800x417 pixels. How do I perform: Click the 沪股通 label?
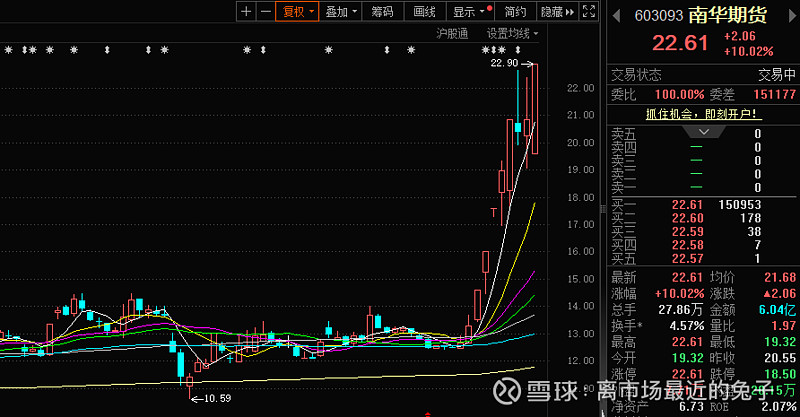pos(452,34)
